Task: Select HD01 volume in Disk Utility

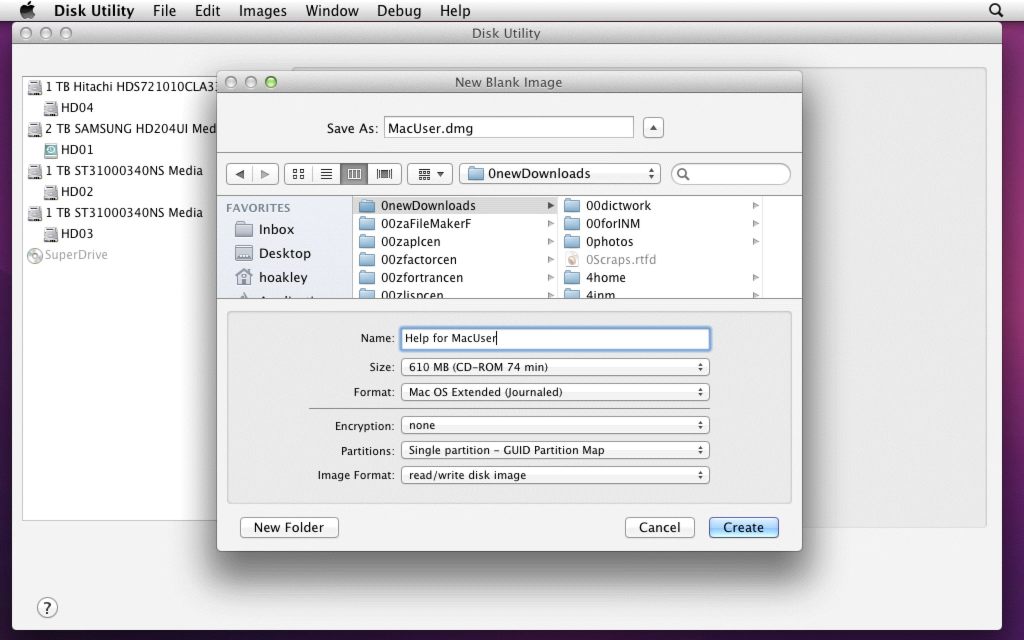Action: [69, 150]
